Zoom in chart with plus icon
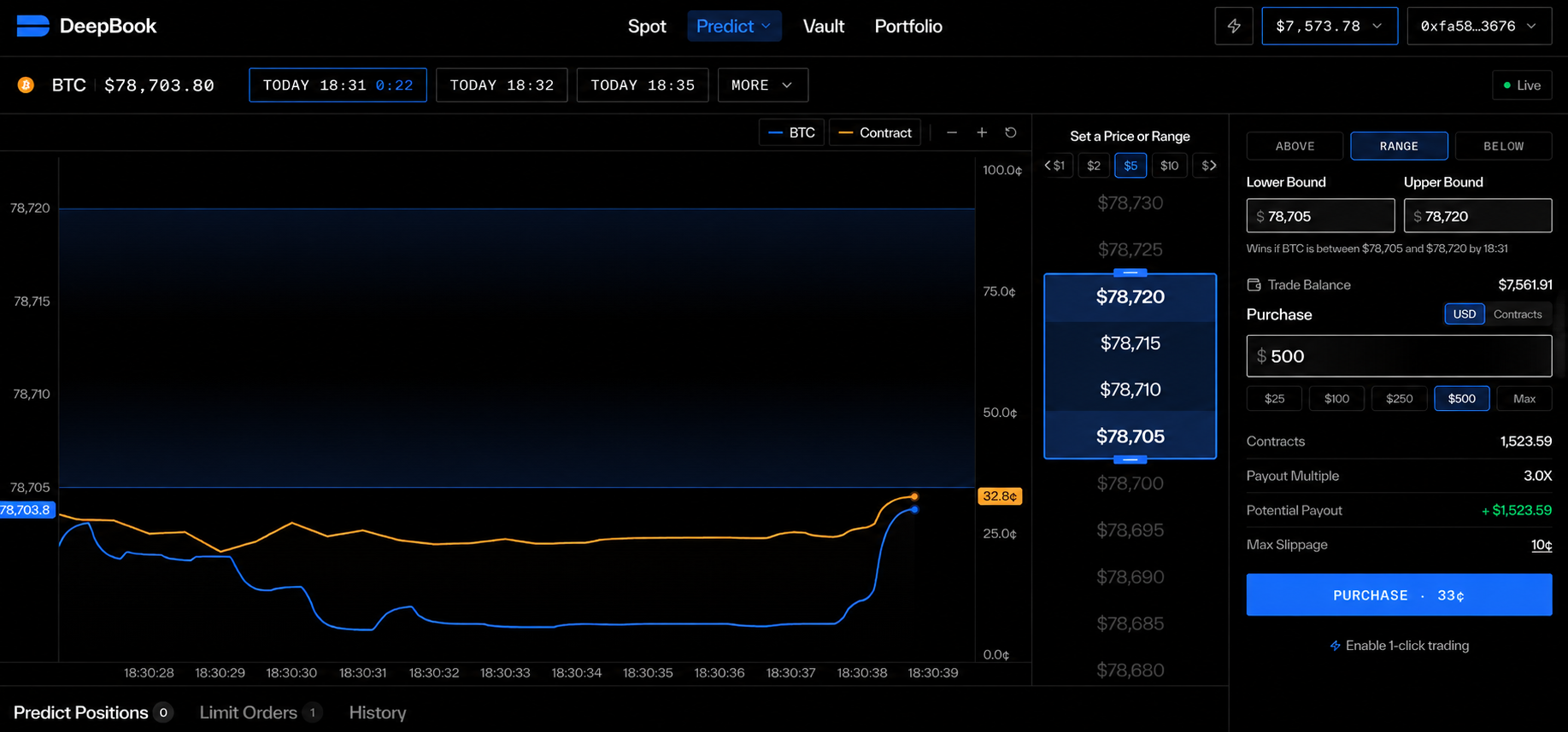 [x=982, y=133]
